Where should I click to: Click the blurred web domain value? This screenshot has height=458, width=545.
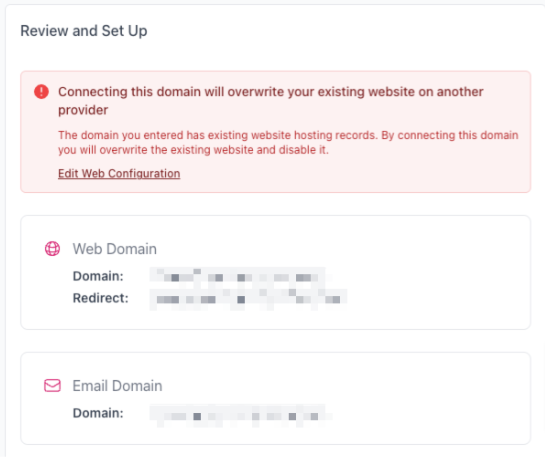241,277
